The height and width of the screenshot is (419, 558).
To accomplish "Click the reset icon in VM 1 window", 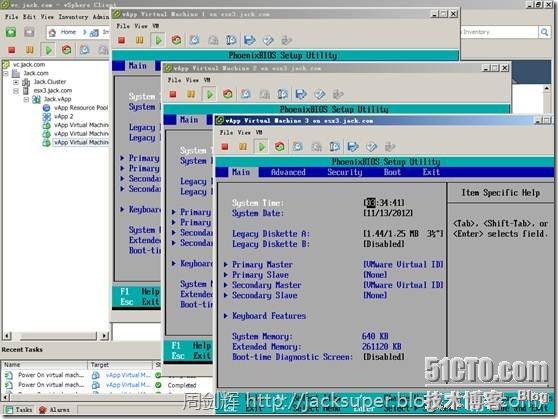I will coord(177,40).
